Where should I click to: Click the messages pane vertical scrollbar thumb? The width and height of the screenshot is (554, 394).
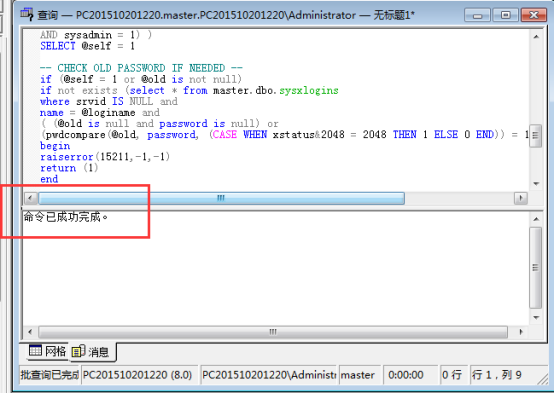pos(536,268)
